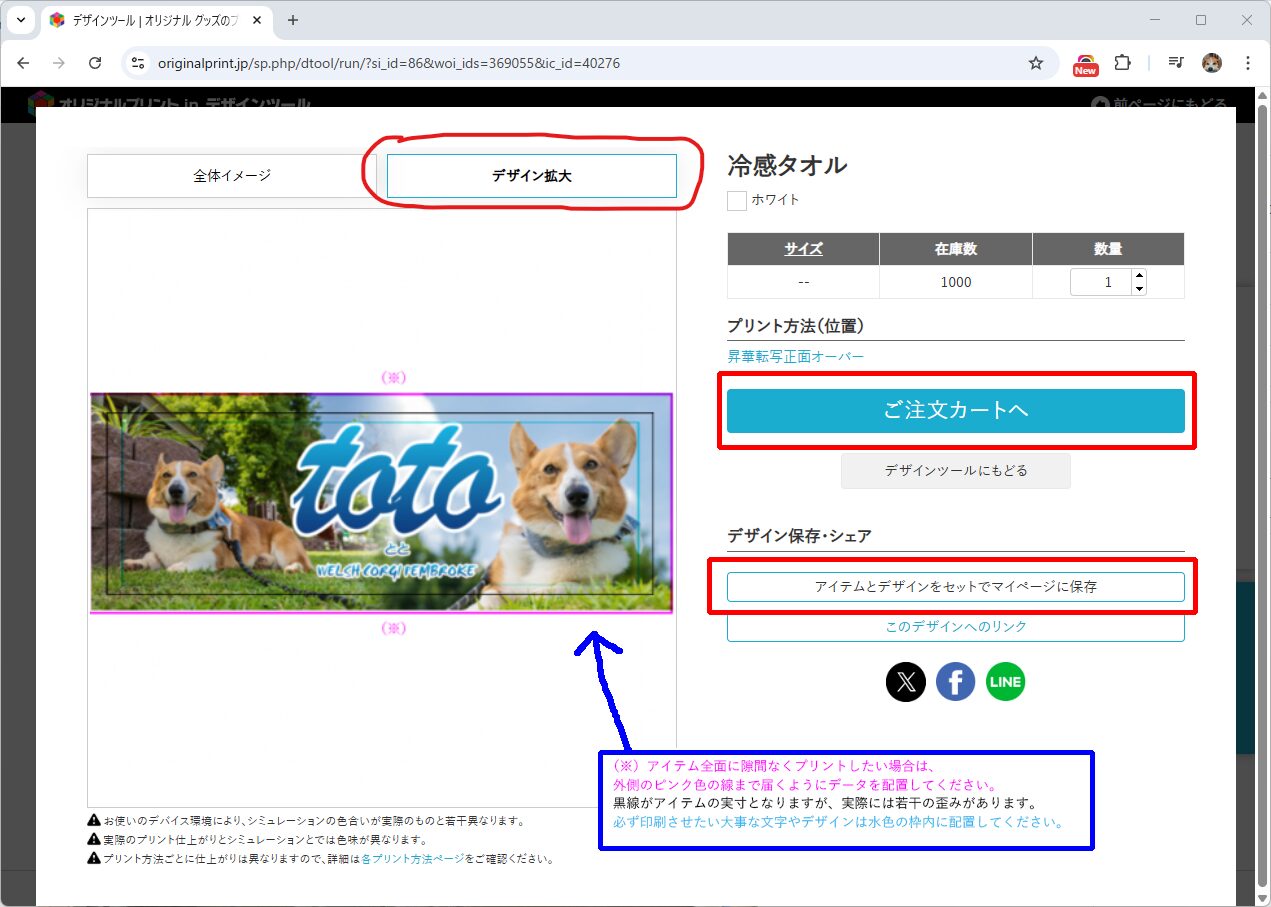
Task: Open Chrome profile avatar
Action: point(1211,63)
